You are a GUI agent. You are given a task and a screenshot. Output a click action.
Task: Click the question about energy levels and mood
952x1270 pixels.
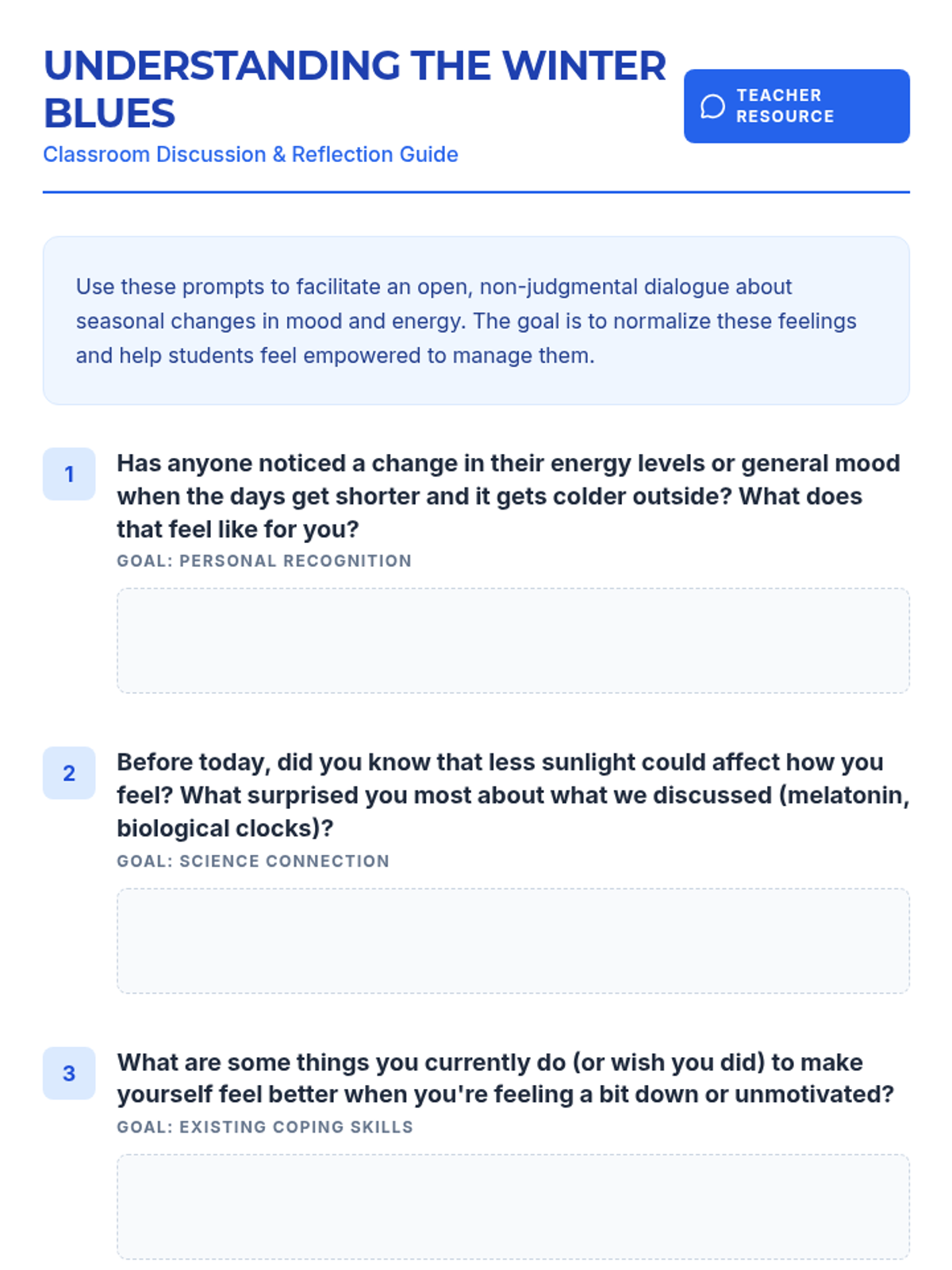[x=508, y=496]
